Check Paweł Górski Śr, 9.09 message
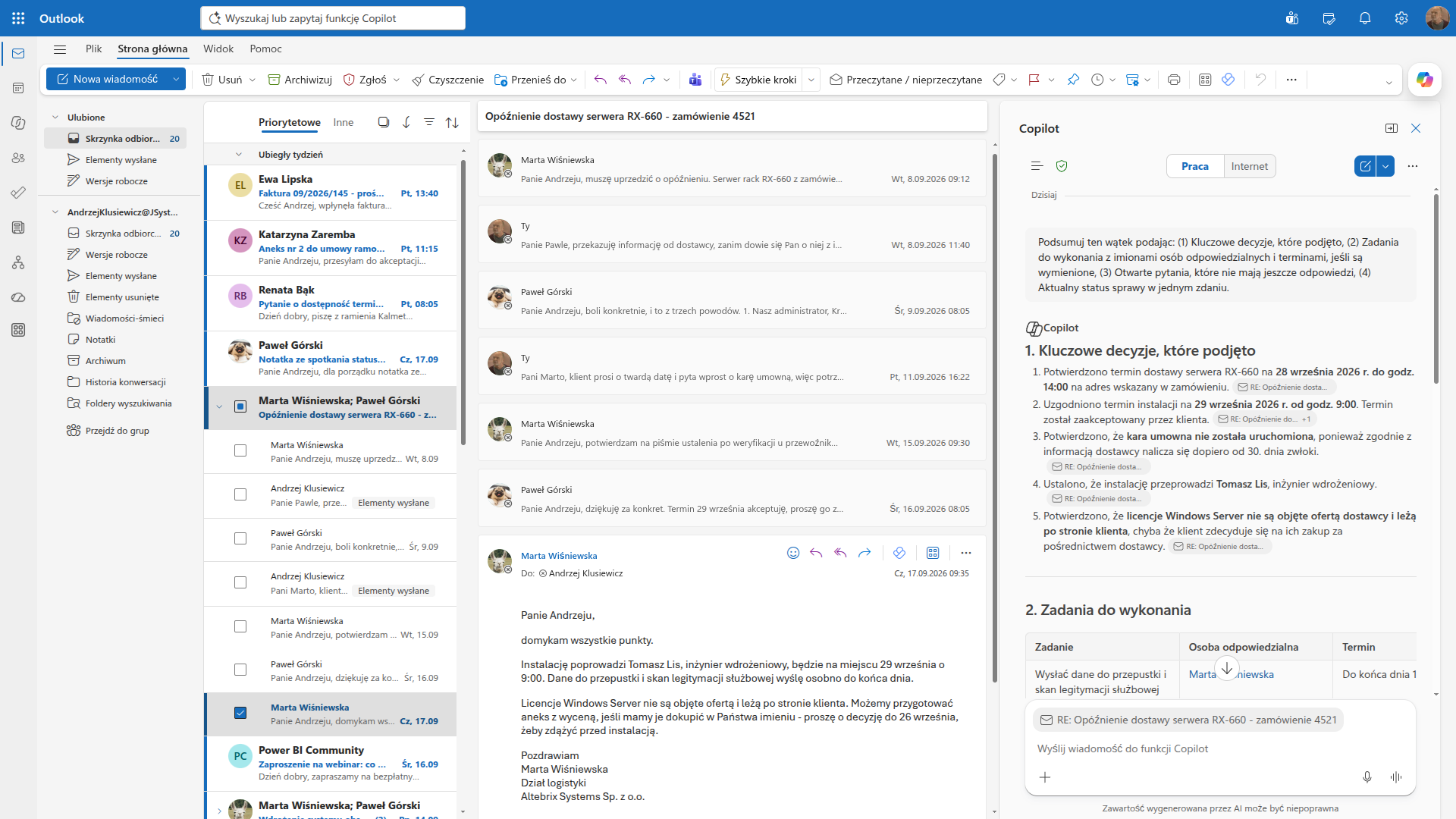 (x=240, y=538)
